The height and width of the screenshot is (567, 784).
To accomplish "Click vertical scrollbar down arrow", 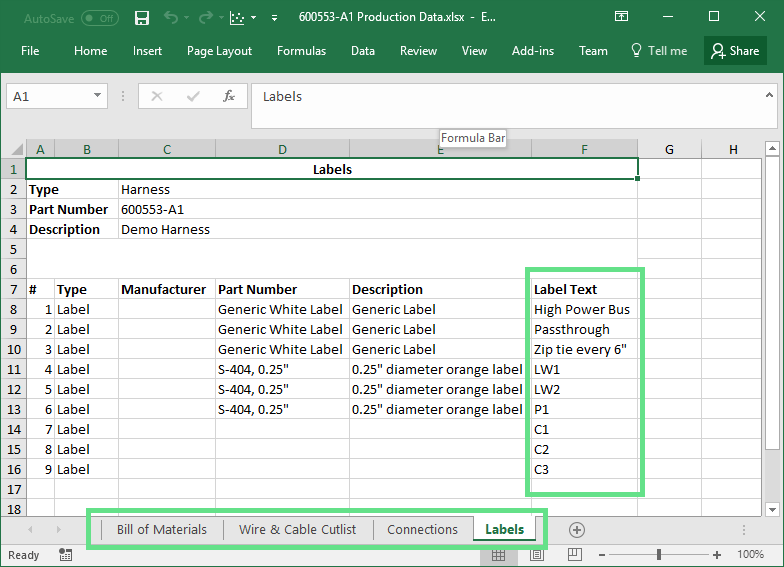I will [x=772, y=510].
